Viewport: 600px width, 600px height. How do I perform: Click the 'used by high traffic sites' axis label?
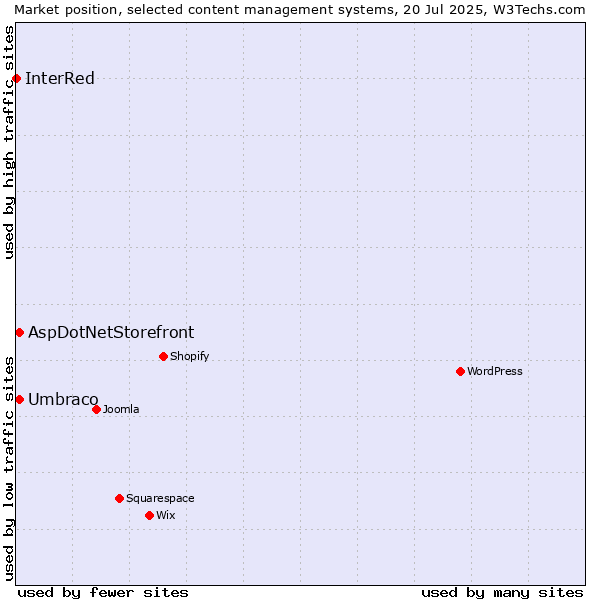(8, 142)
